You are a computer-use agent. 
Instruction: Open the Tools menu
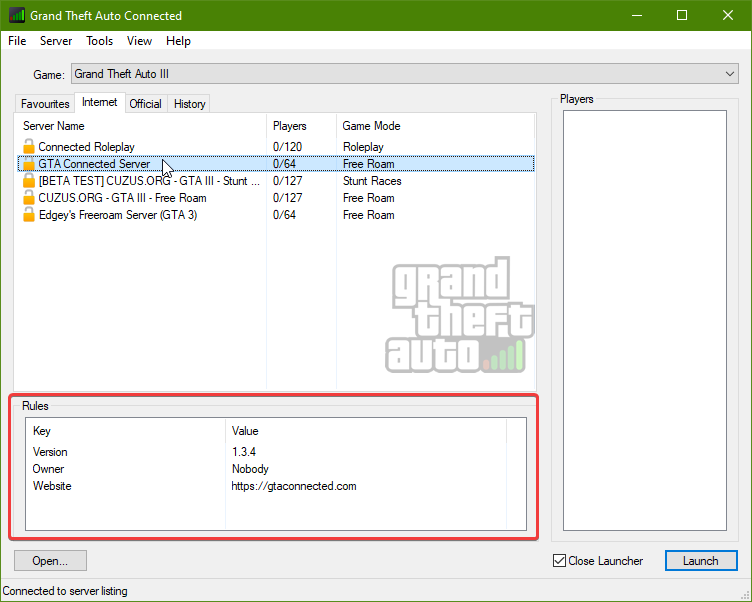(99, 41)
